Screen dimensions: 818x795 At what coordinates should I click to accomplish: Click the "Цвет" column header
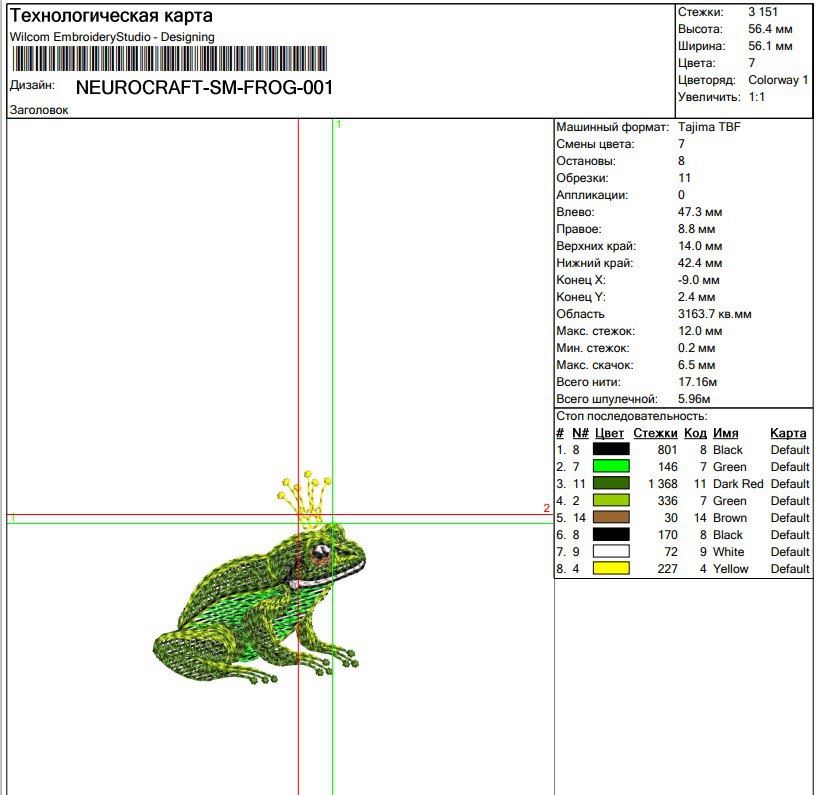click(609, 433)
